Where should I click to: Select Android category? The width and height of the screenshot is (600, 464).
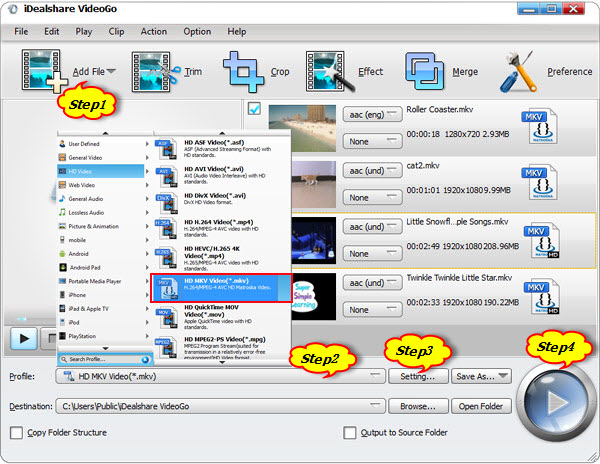click(x=103, y=254)
